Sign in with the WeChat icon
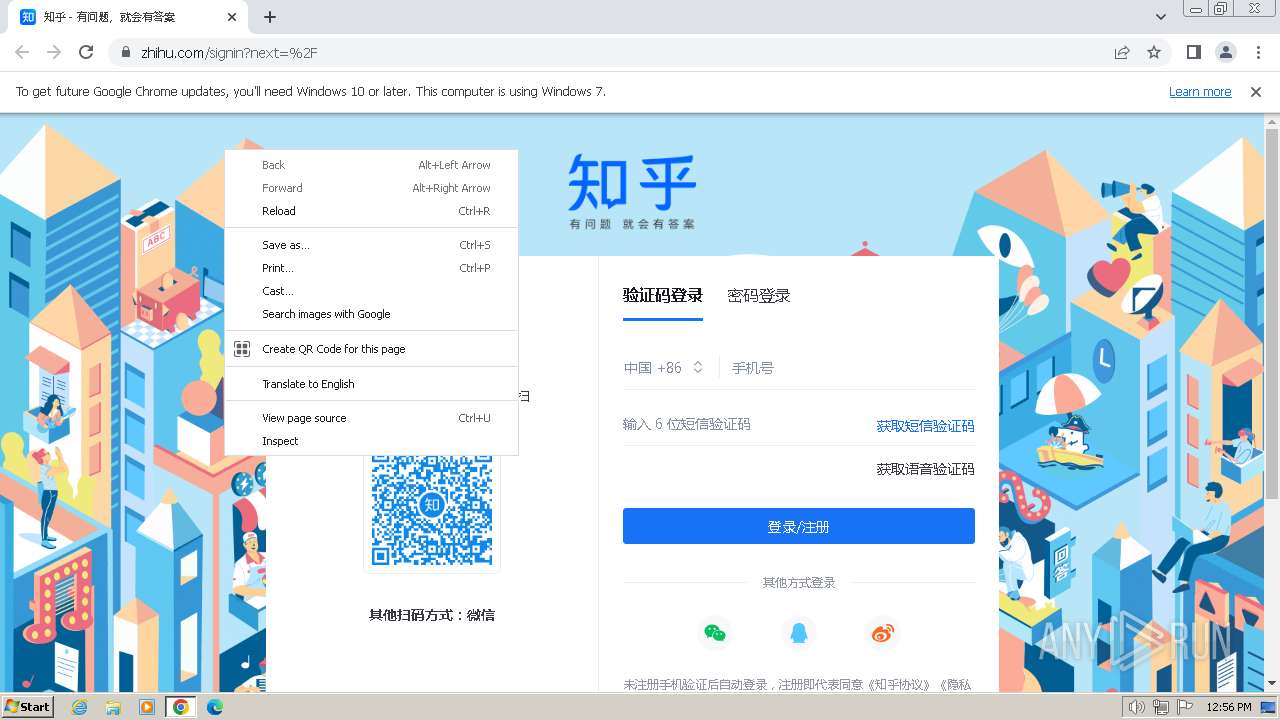 coord(714,633)
